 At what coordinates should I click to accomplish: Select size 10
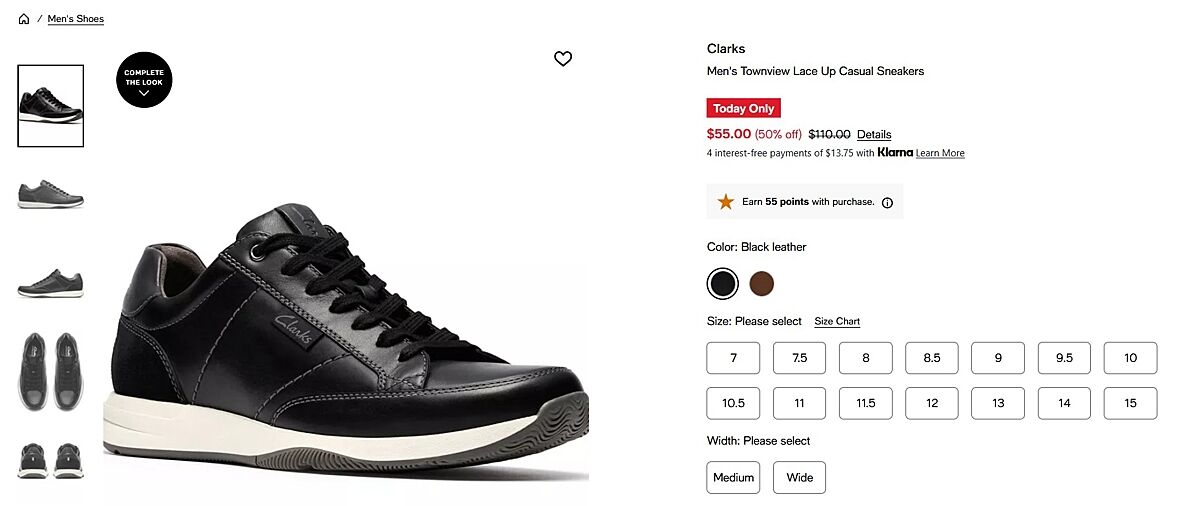coord(1130,358)
